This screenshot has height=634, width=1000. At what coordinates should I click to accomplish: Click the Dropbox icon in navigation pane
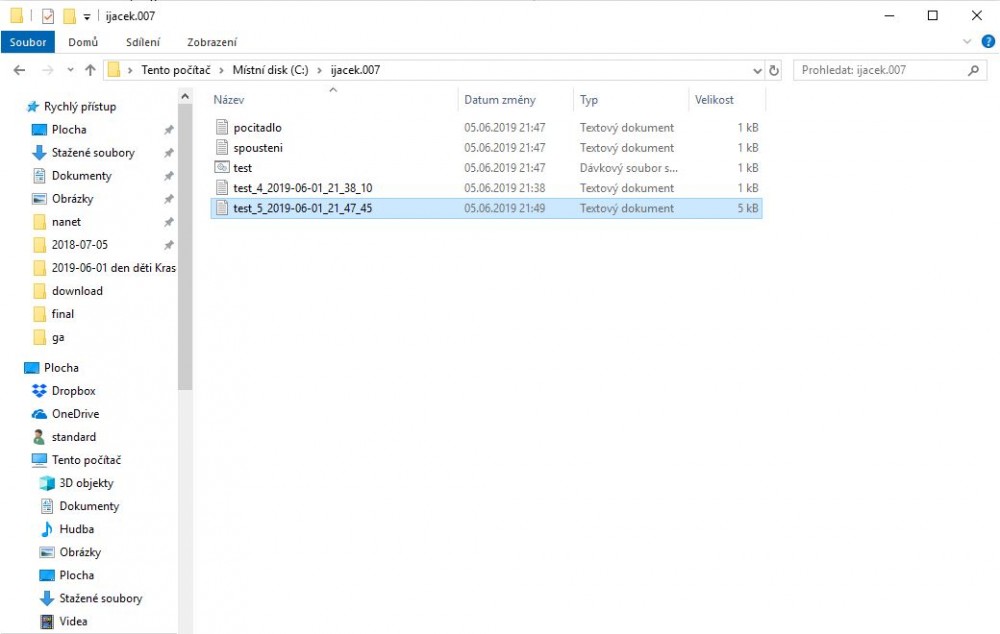(40, 391)
